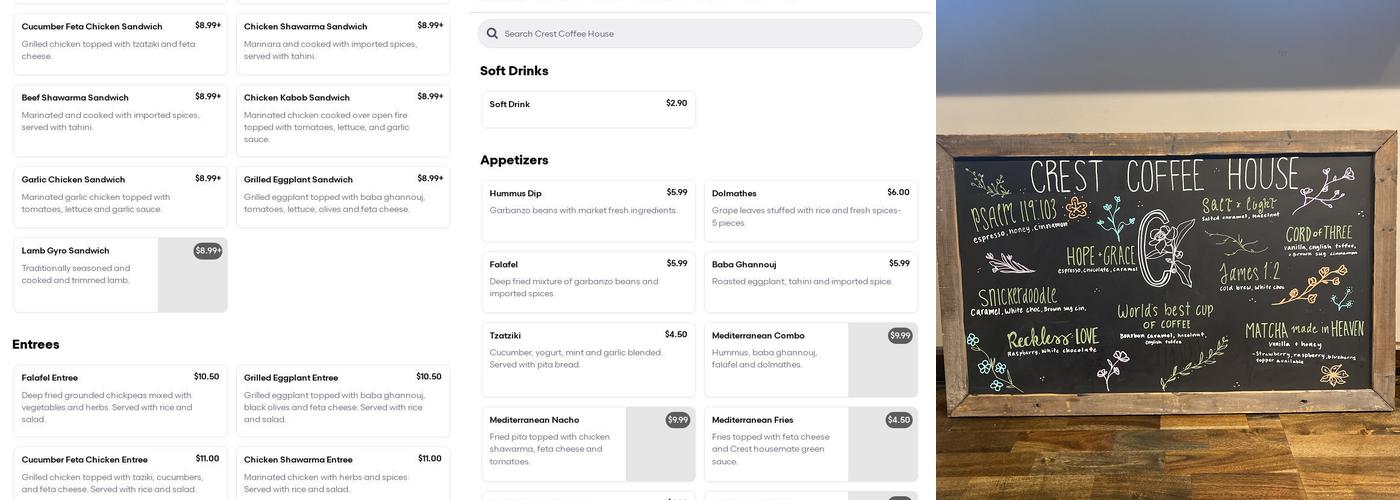Choose the Chicken Kabob Sandwich
This screenshot has width=1400, height=500.
(342, 124)
